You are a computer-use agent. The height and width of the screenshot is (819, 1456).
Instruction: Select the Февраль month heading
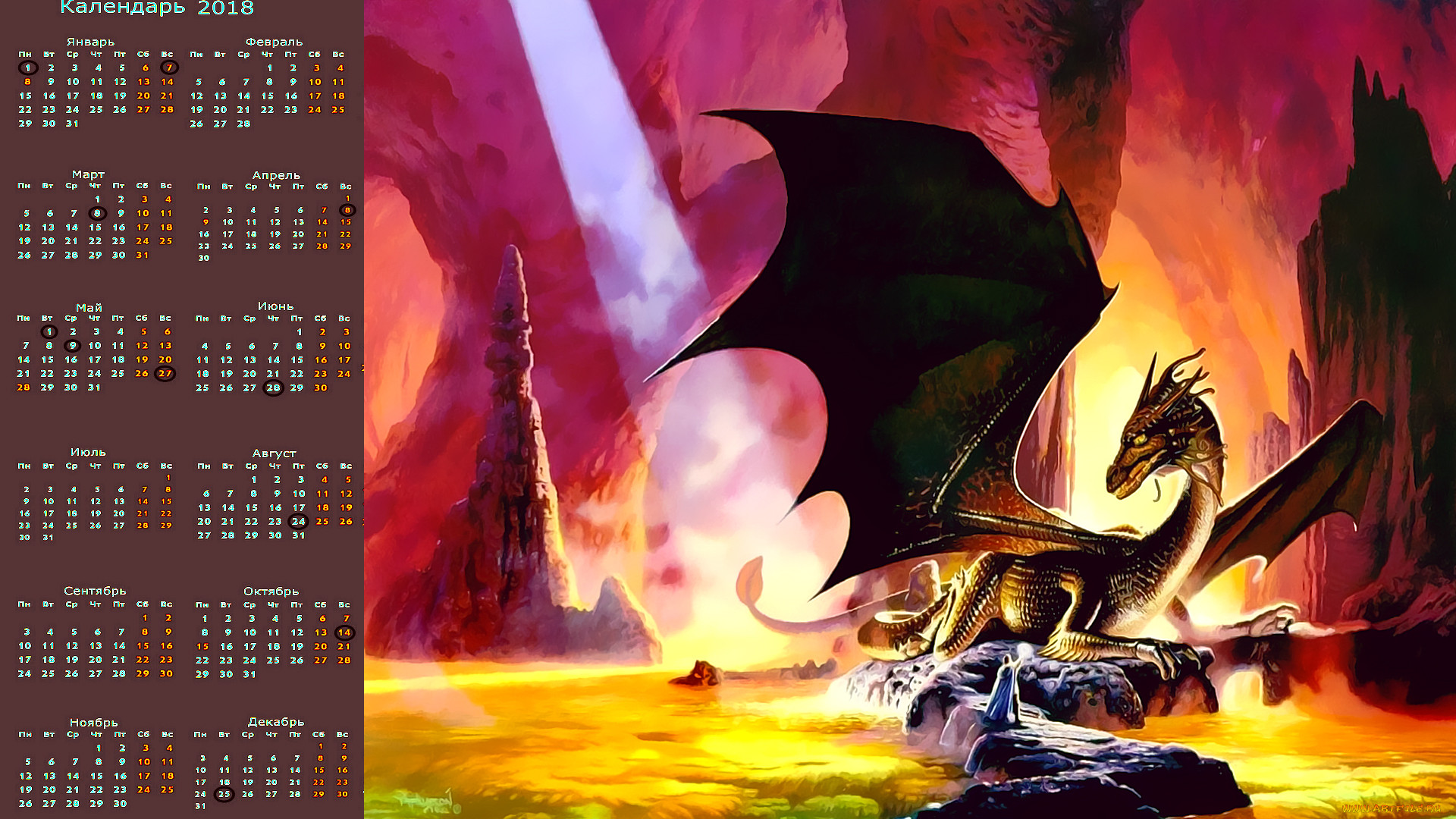coord(274,42)
